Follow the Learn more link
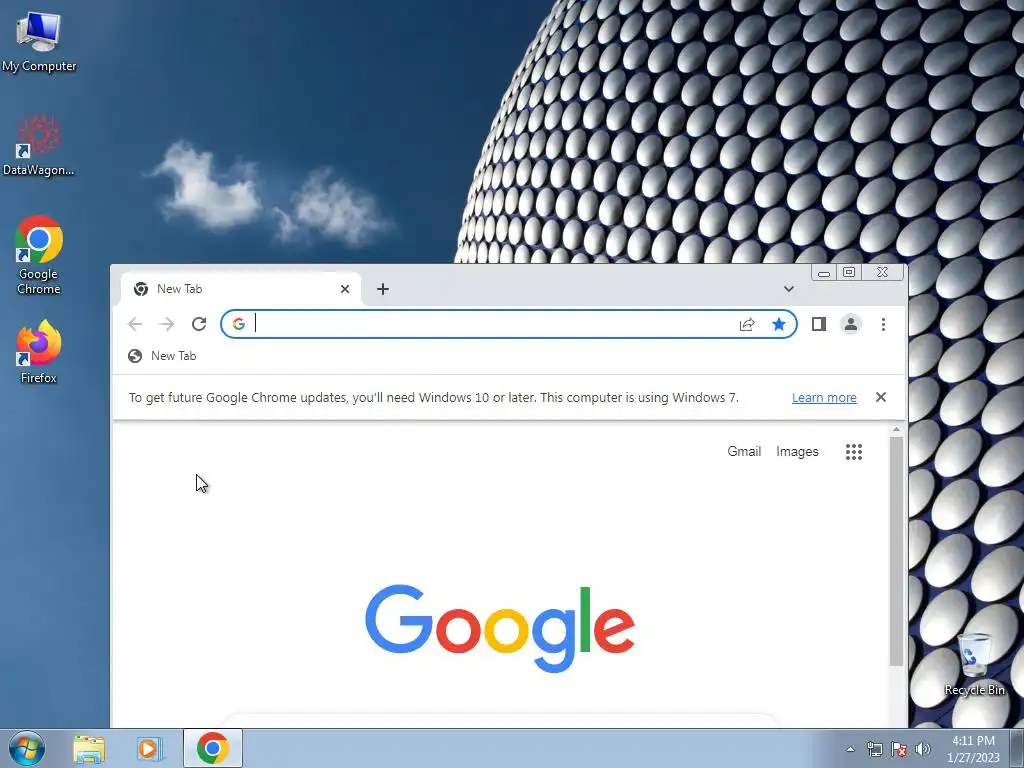1024x768 pixels. coord(824,398)
